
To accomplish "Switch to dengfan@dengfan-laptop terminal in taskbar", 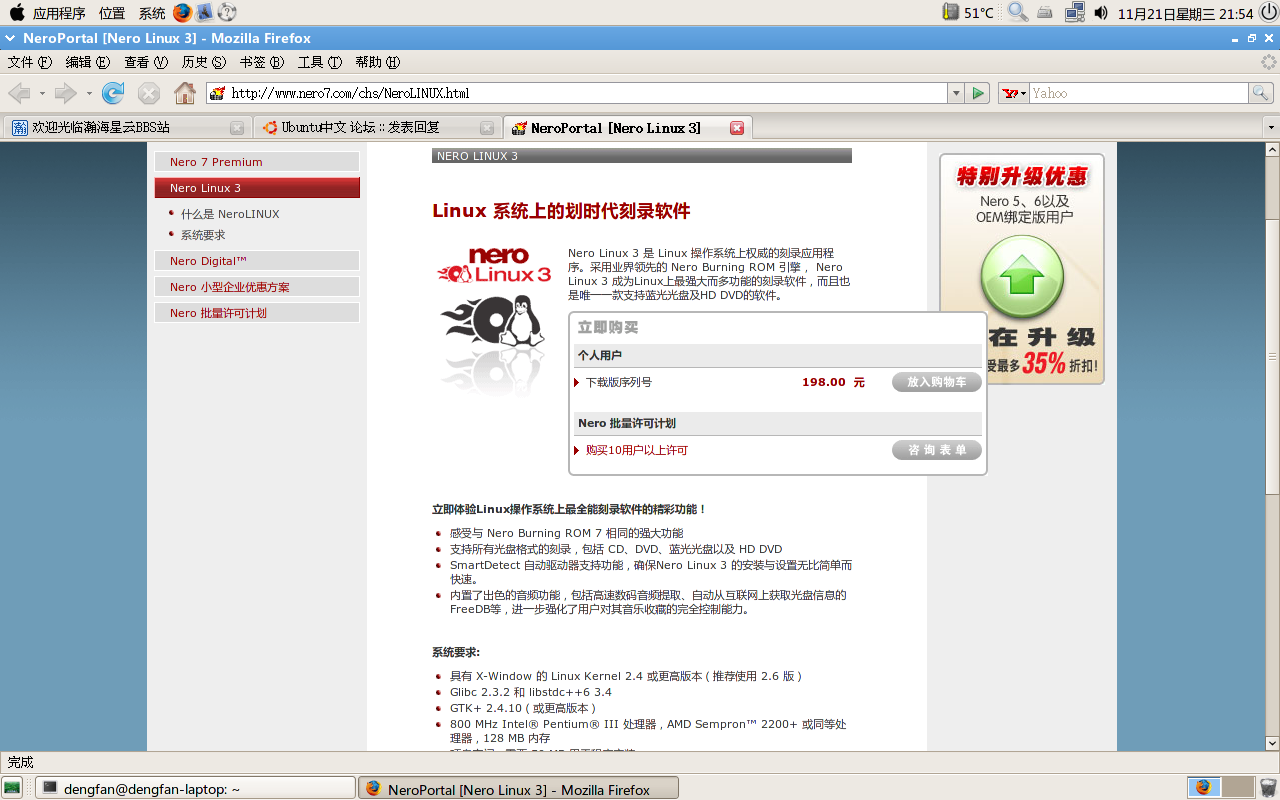I will tap(197, 788).
